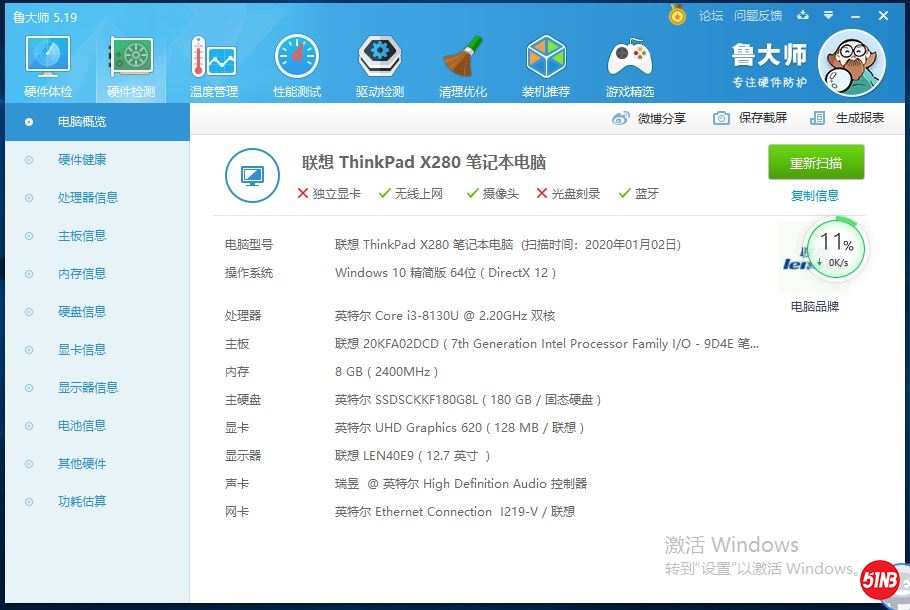Share via 微博分享
The image size is (910, 610).
click(650, 118)
